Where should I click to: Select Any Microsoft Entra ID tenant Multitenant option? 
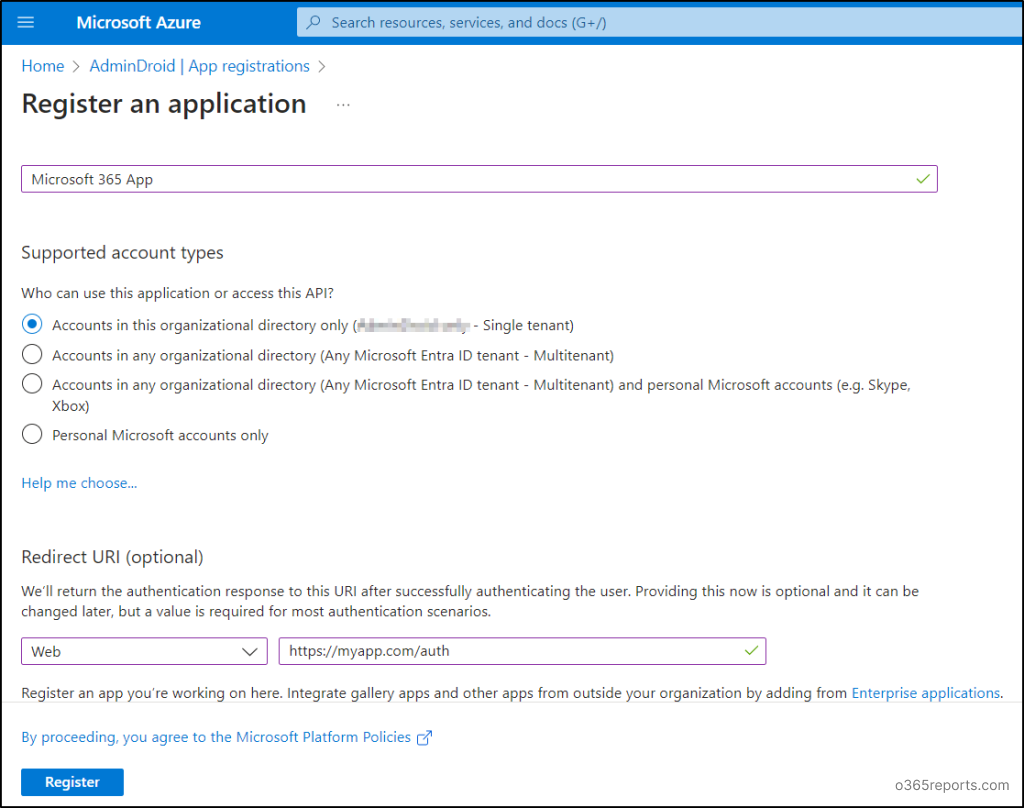coord(32,355)
